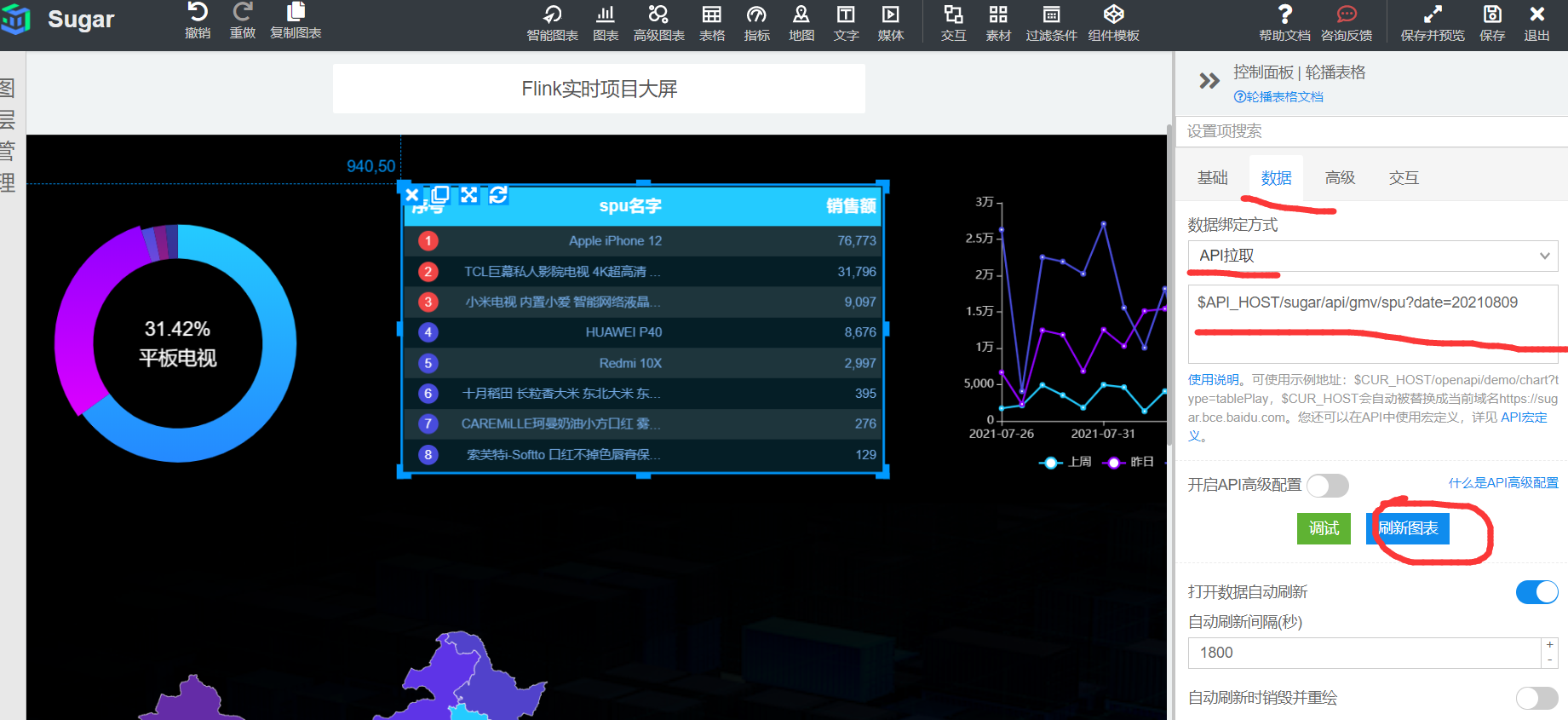Click sales value 76,773 cell

[x=856, y=241]
